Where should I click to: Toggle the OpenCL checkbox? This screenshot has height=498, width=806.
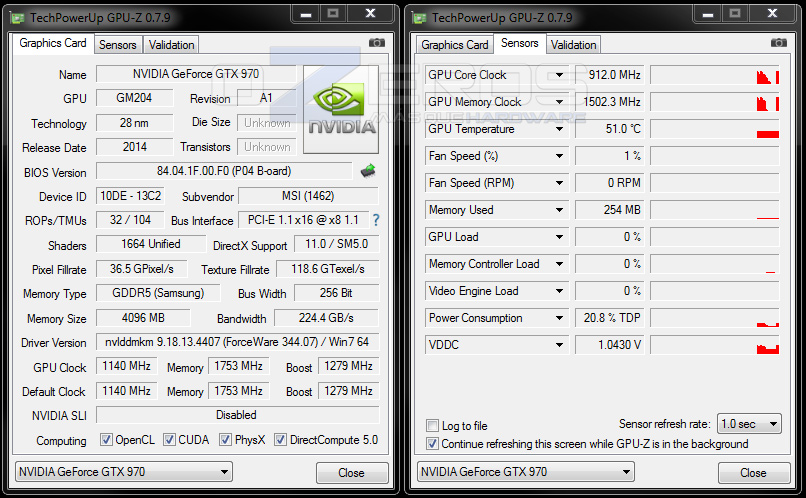[x=106, y=440]
